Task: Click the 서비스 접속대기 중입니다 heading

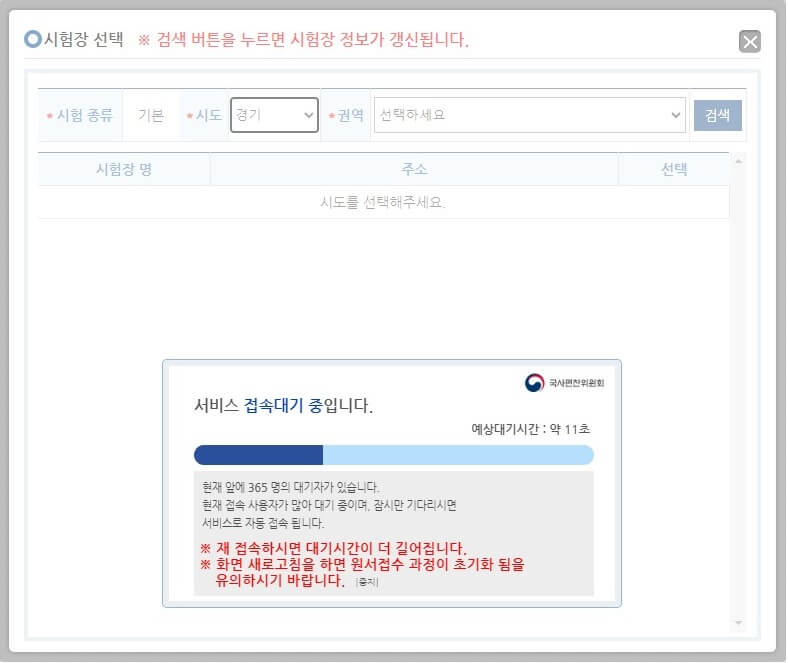Action: point(283,405)
